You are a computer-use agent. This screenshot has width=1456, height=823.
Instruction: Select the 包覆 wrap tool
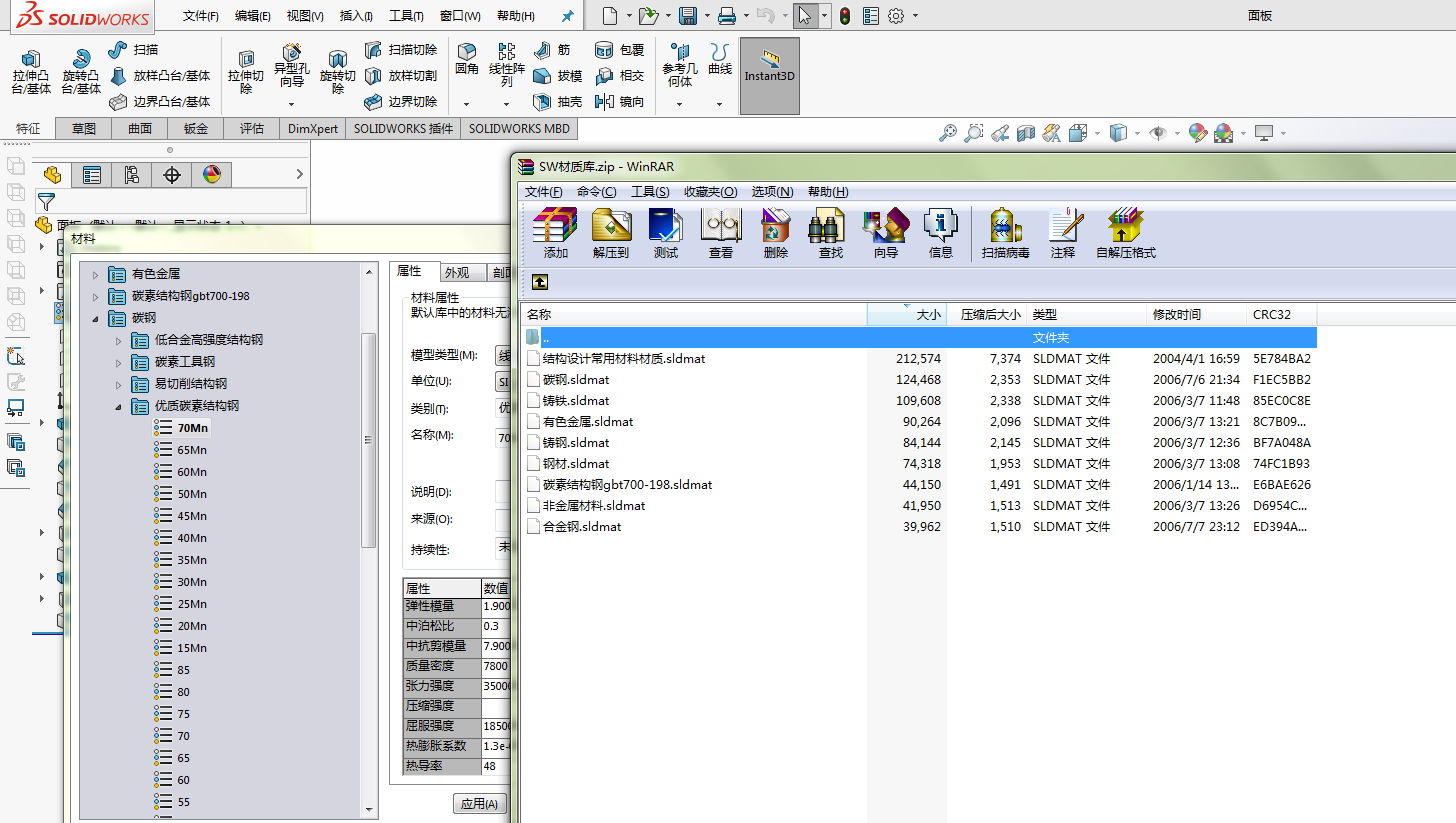coord(620,49)
